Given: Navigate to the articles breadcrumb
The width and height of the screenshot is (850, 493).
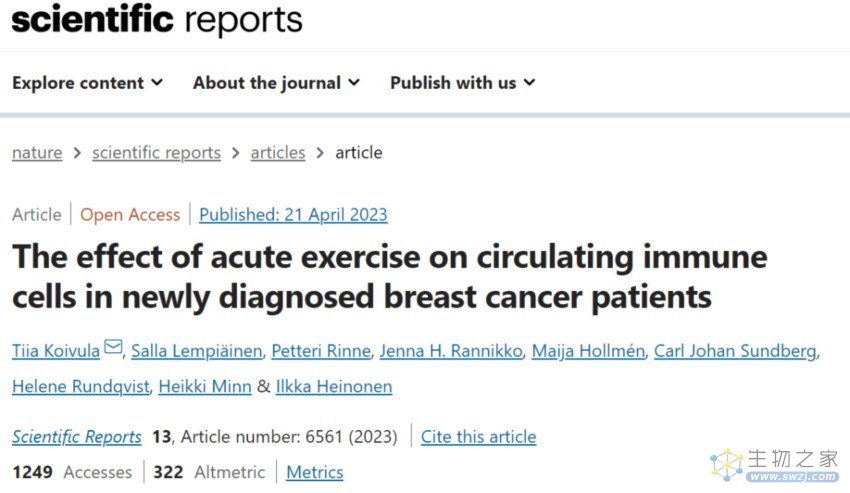Looking at the screenshot, I should [278, 153].
